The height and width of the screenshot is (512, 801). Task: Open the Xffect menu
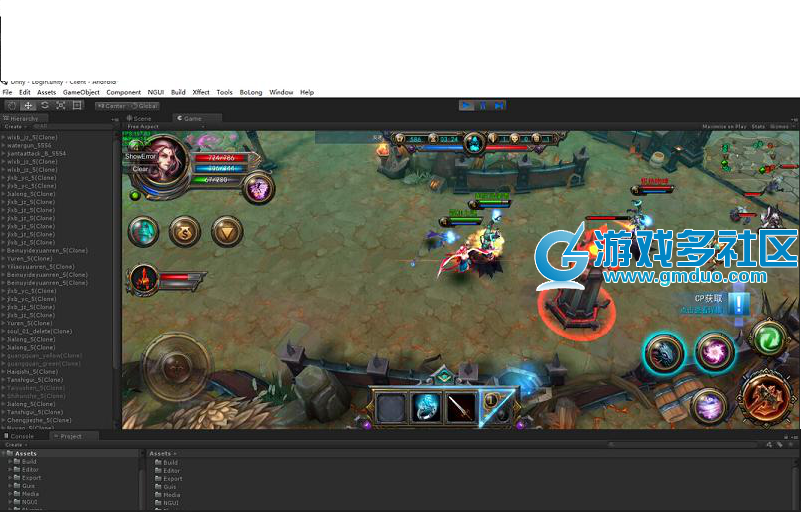(x=201, y=92)
